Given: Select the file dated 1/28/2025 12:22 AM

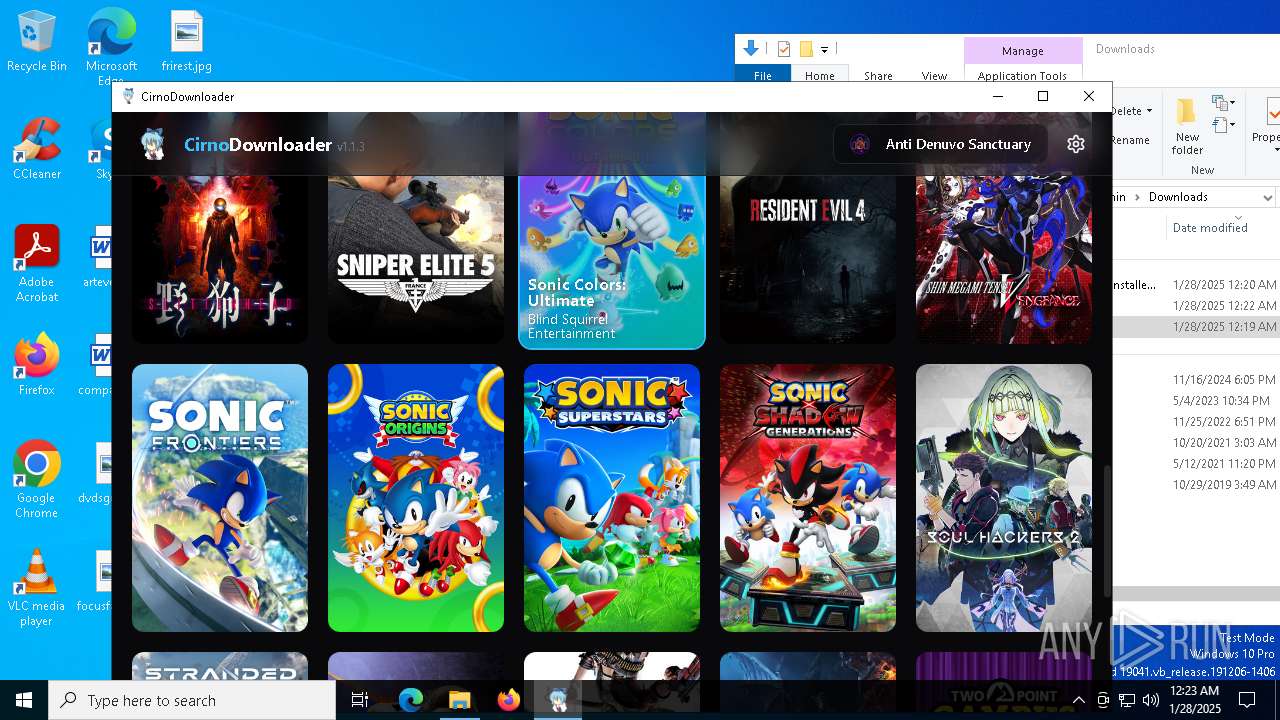Looking at the screenshot, I should click(1196, 306).
